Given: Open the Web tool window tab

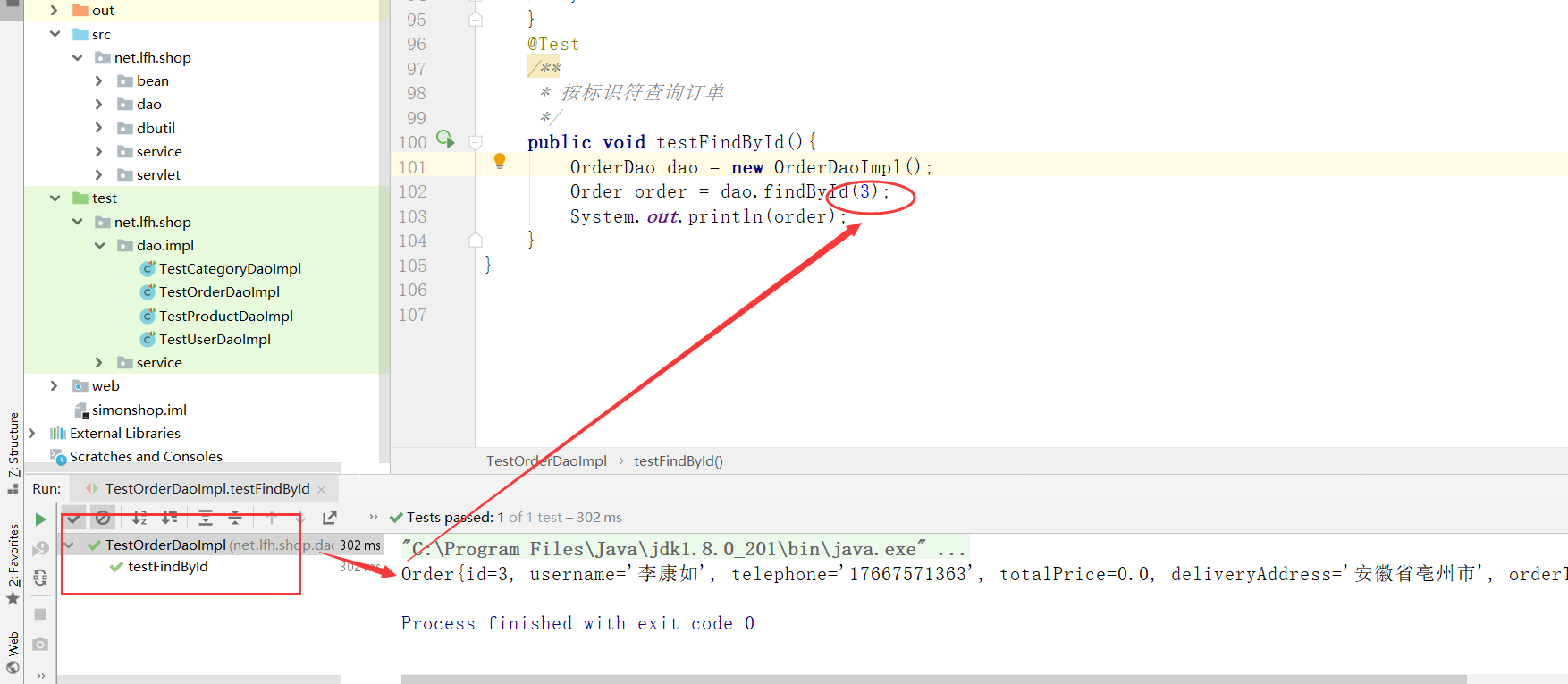Looking at the screenshot, I should 13,644.
